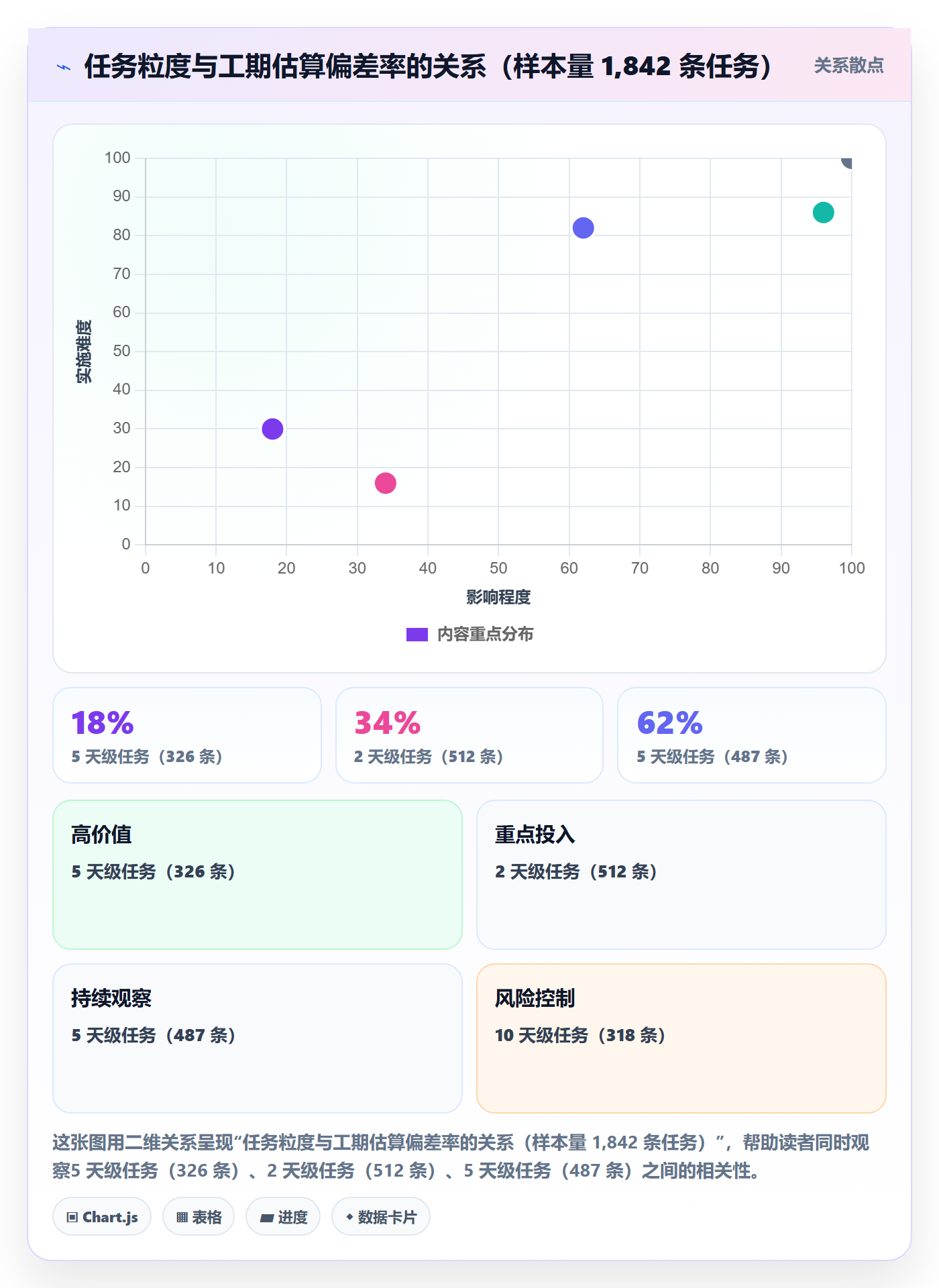This screenshot has width=939, height=1288.
Task: Click the 5 天级任务（487 条）label under 62%
Action: click(712, 757)
